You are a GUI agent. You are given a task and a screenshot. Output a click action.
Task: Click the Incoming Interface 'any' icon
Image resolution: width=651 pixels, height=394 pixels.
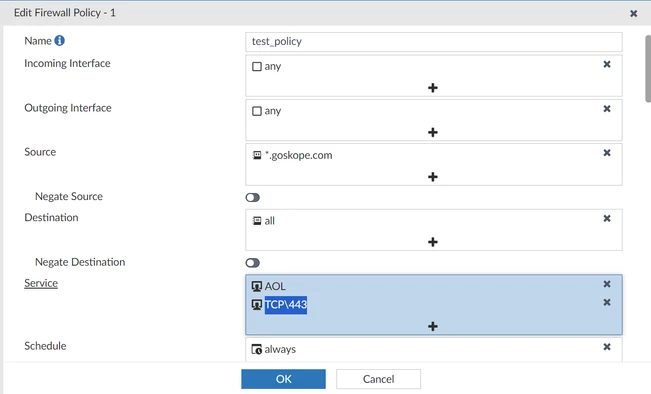257,66
